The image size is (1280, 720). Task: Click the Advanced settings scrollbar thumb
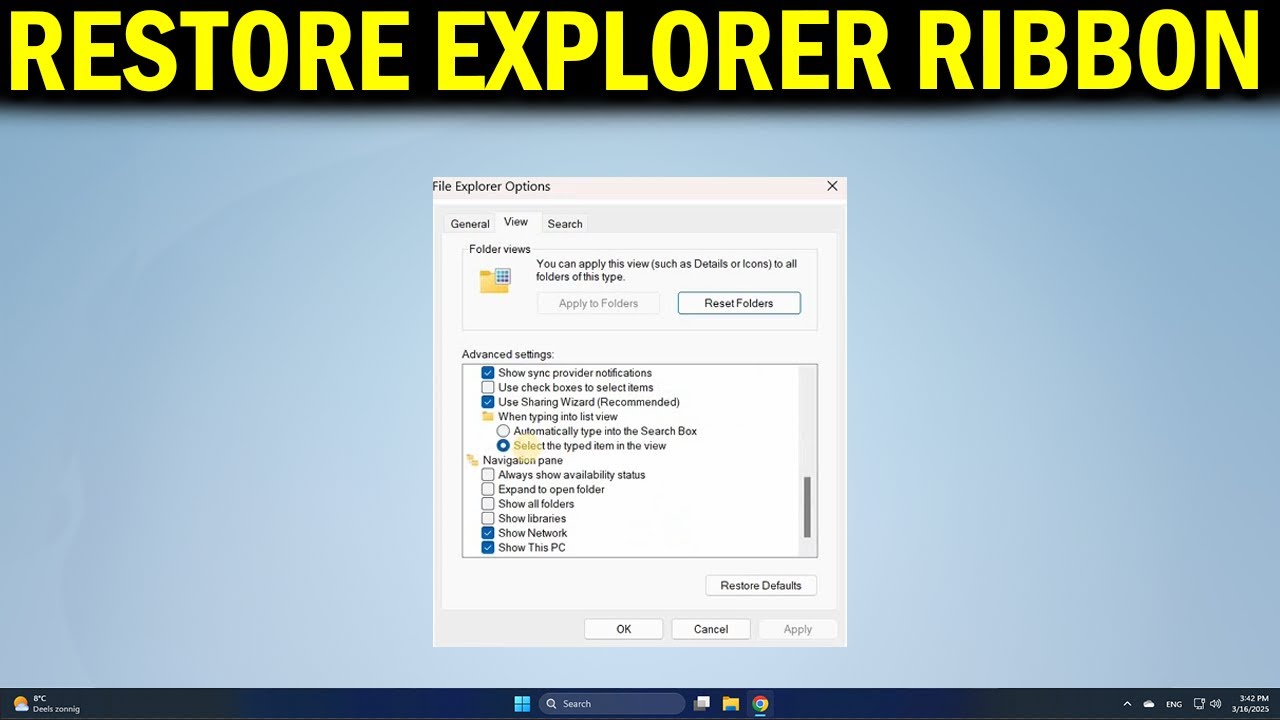pyautogui.click(x=807, y=507)
